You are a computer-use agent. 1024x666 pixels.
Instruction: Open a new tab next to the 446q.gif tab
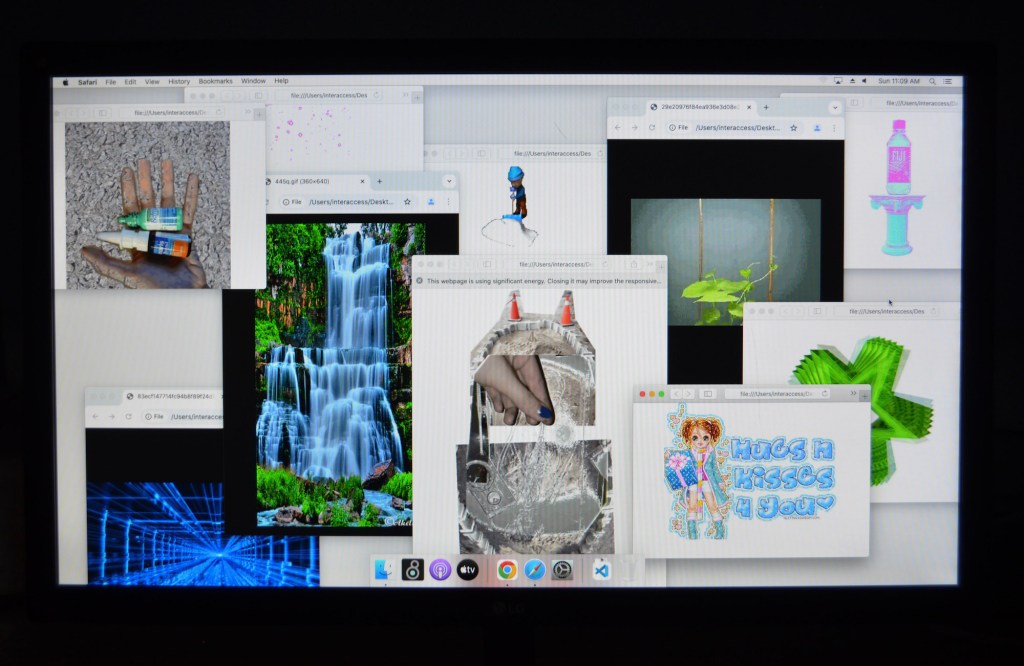click(x=379, y=182)
